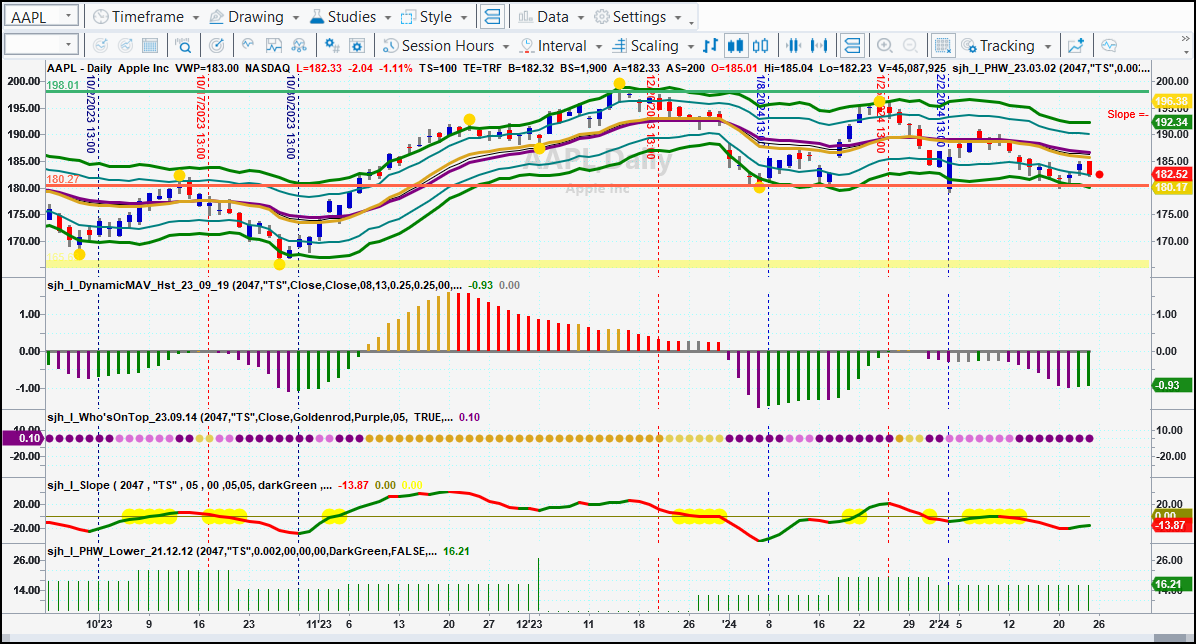This screenshot has height=644, width=1196.
Task: Open the Settings menu
Action: [638, 17]
